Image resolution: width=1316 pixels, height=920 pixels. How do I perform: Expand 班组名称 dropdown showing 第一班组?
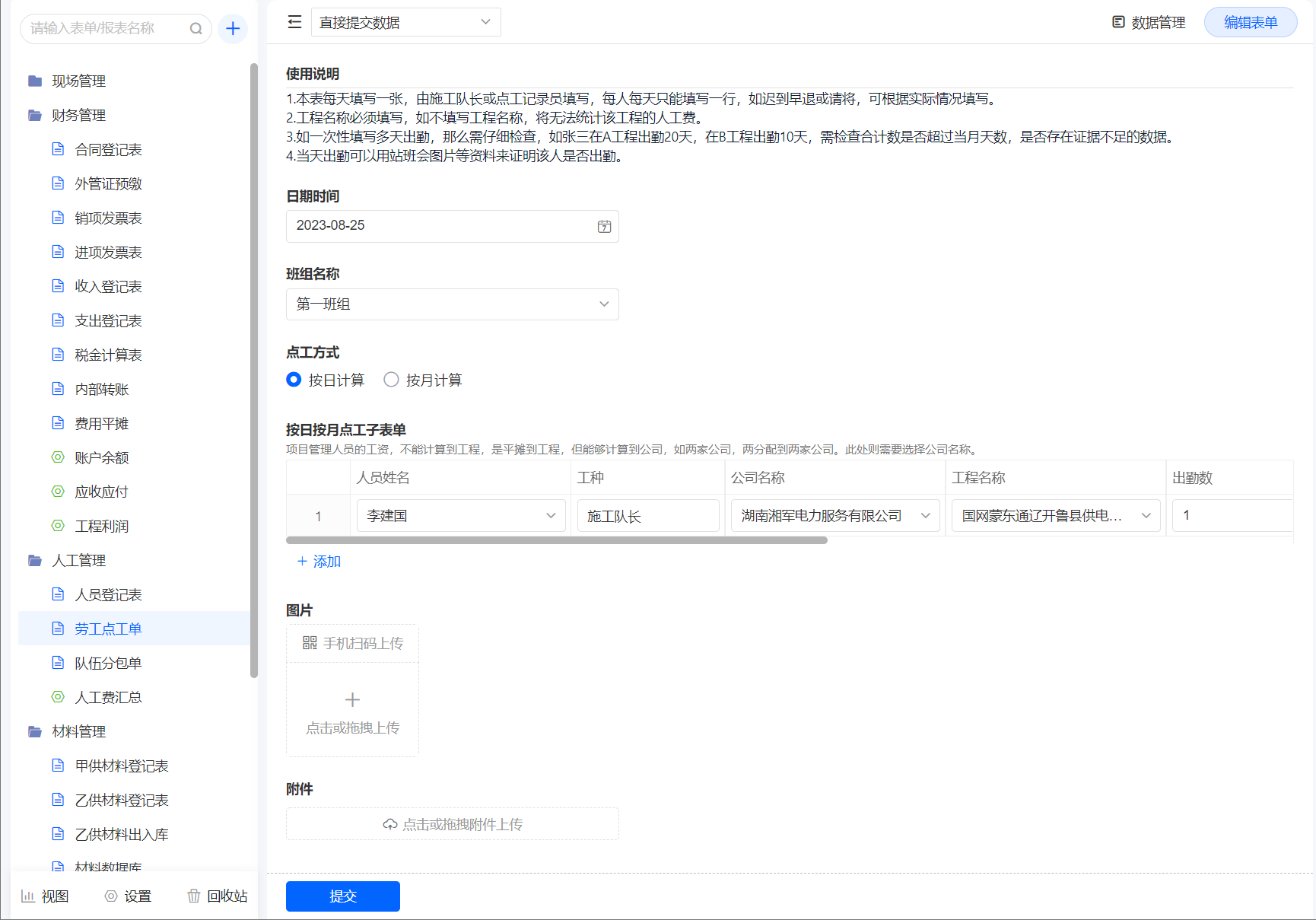tap(452, 304)
